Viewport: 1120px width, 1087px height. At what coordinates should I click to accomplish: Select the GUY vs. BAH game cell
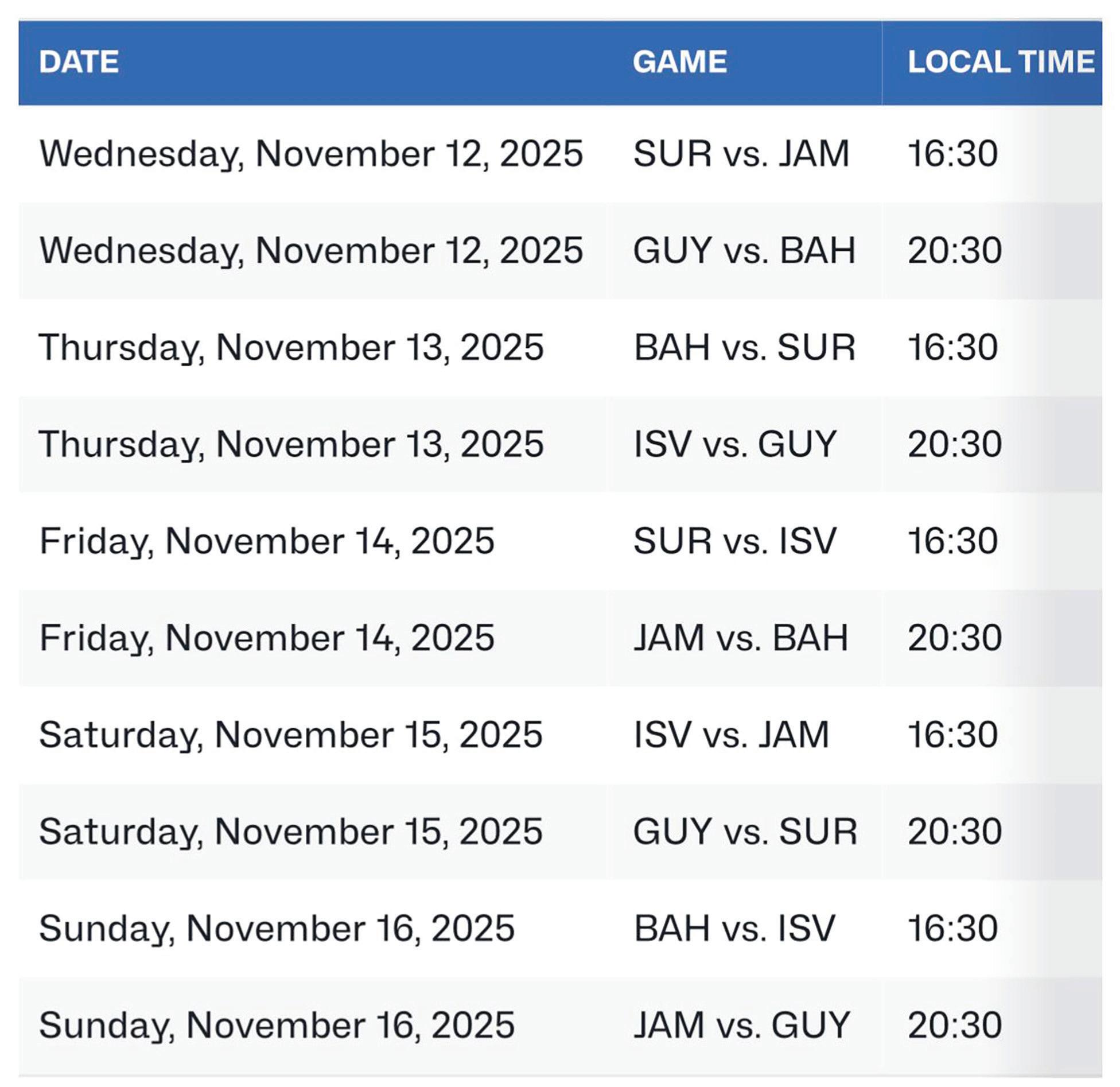point(744,250)
